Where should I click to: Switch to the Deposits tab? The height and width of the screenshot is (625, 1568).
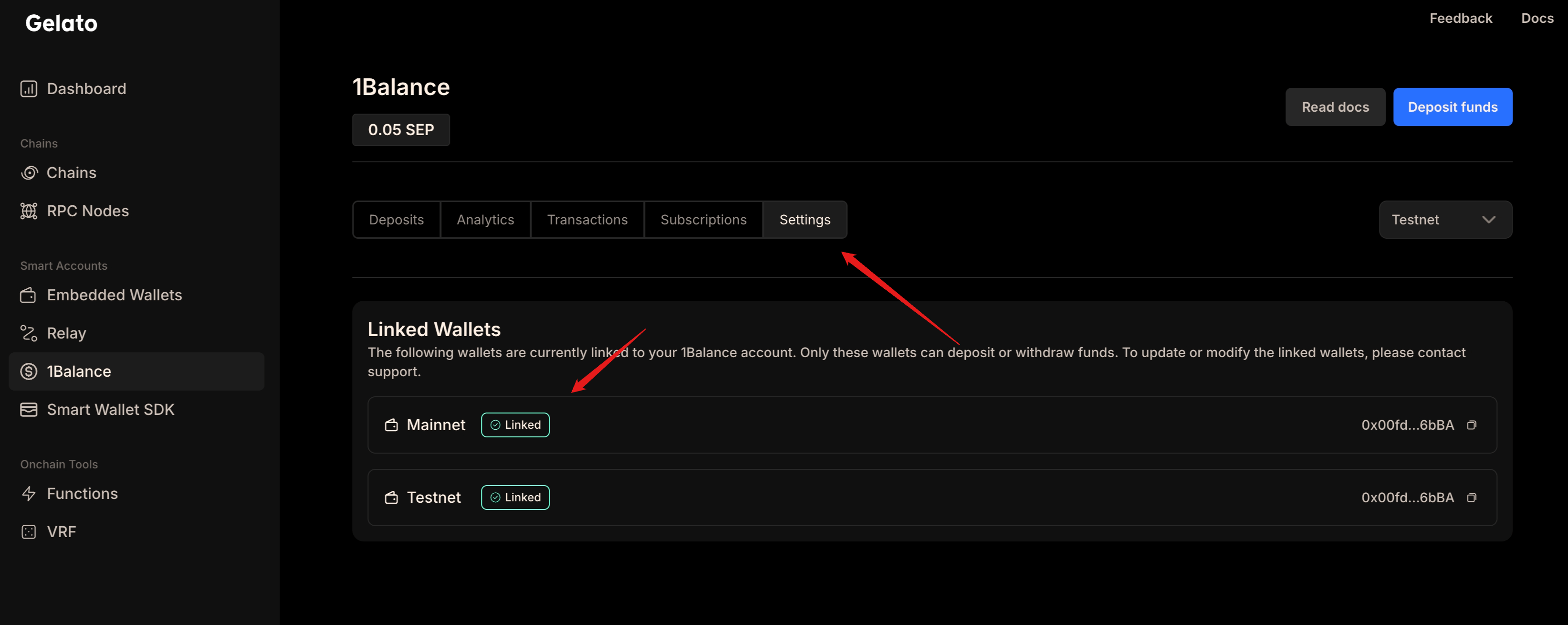coord(396,220)
